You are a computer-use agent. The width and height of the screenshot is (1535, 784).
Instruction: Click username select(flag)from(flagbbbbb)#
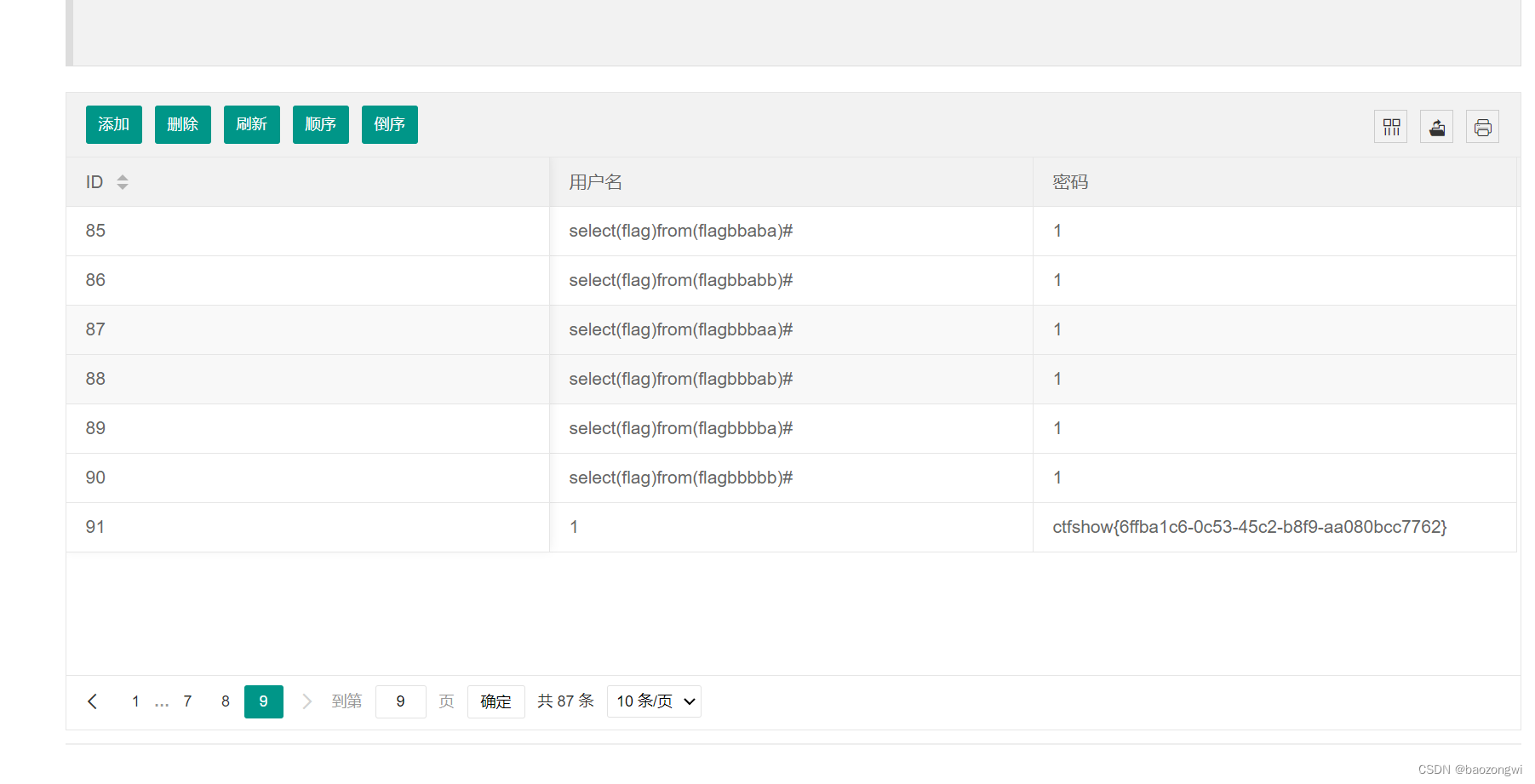point(681,478)
